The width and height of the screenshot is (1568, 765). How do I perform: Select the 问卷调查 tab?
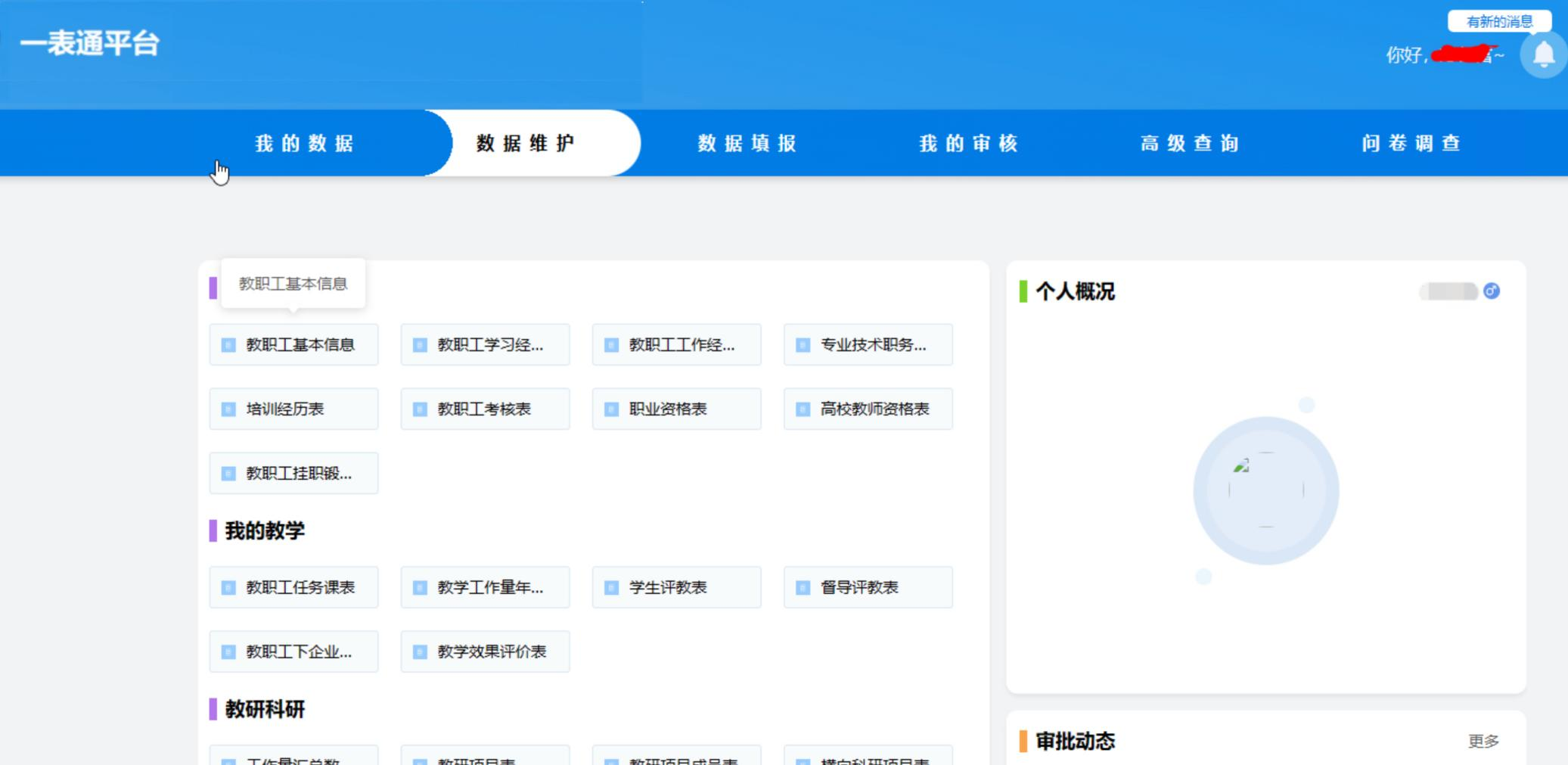(x=1411, y=143)
